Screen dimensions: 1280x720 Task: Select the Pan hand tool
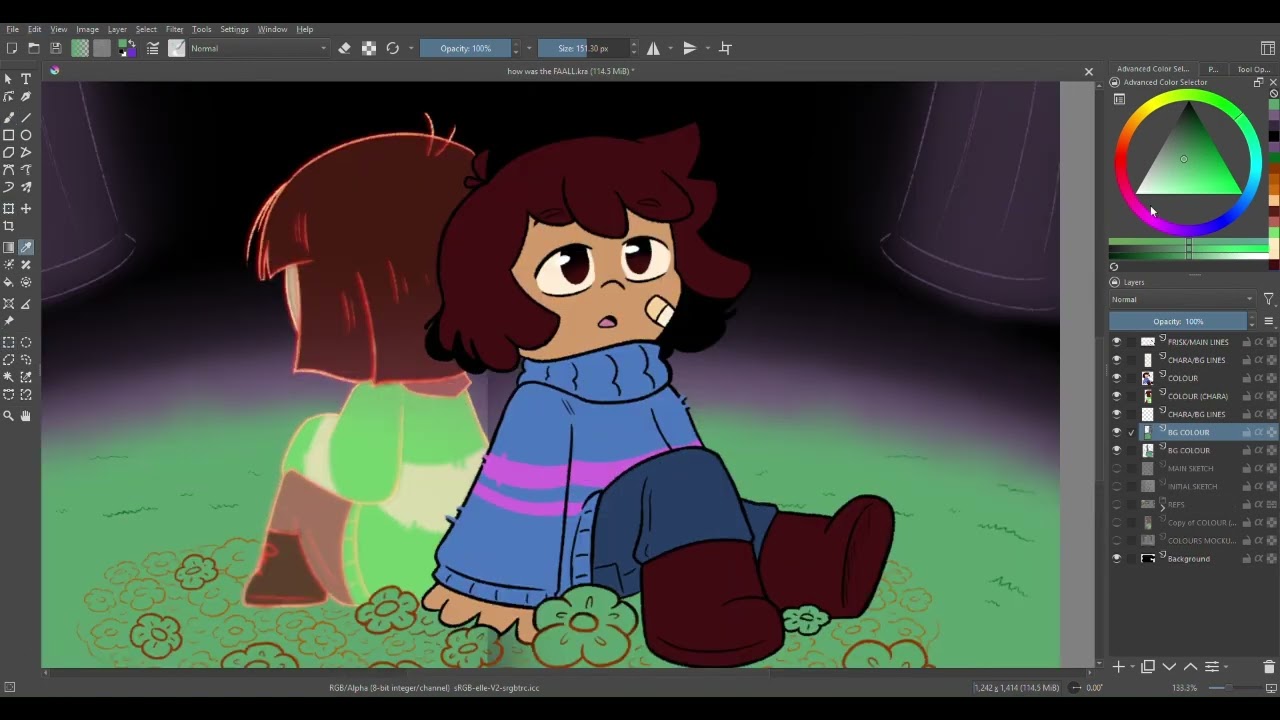point(26,415)
